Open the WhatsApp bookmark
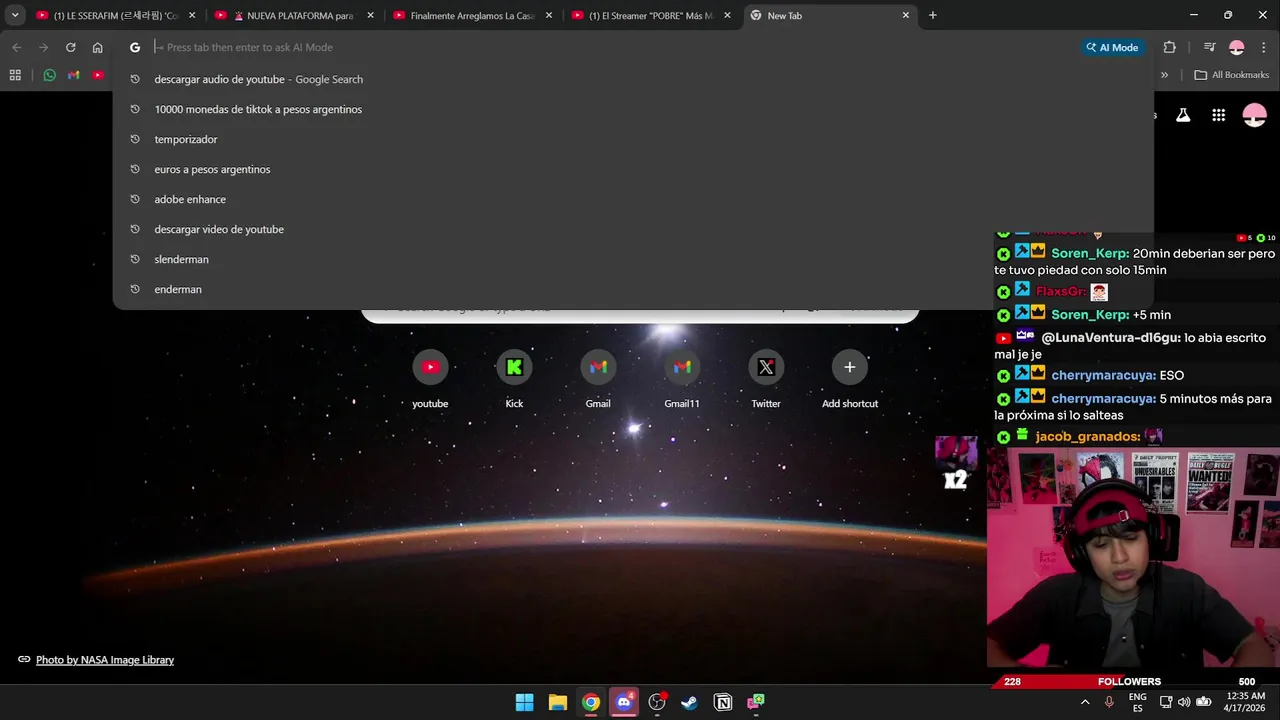The width and height of the screenshot is (1280, 720). (49, 75)
